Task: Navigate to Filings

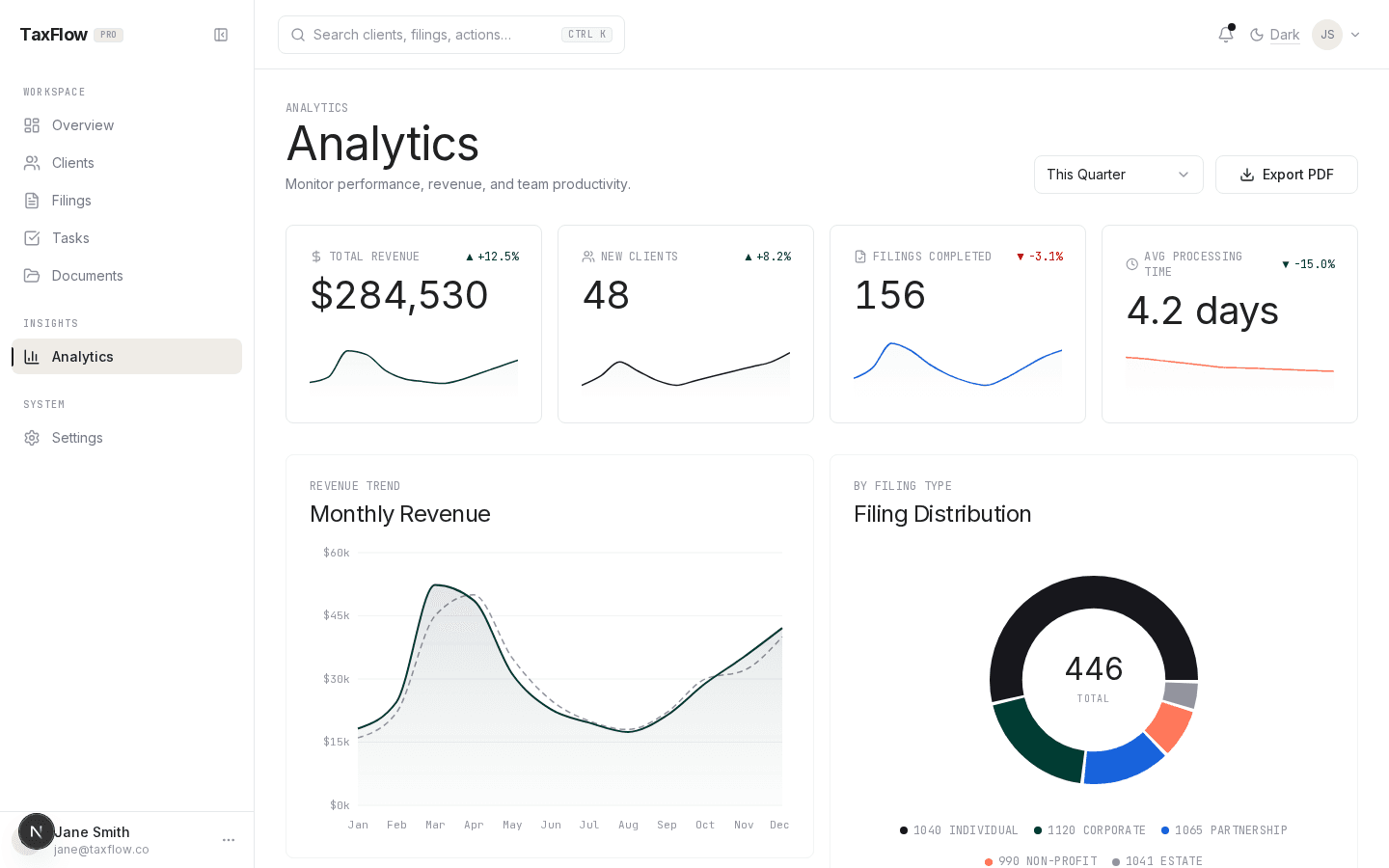Action: [x=127, y=201]
